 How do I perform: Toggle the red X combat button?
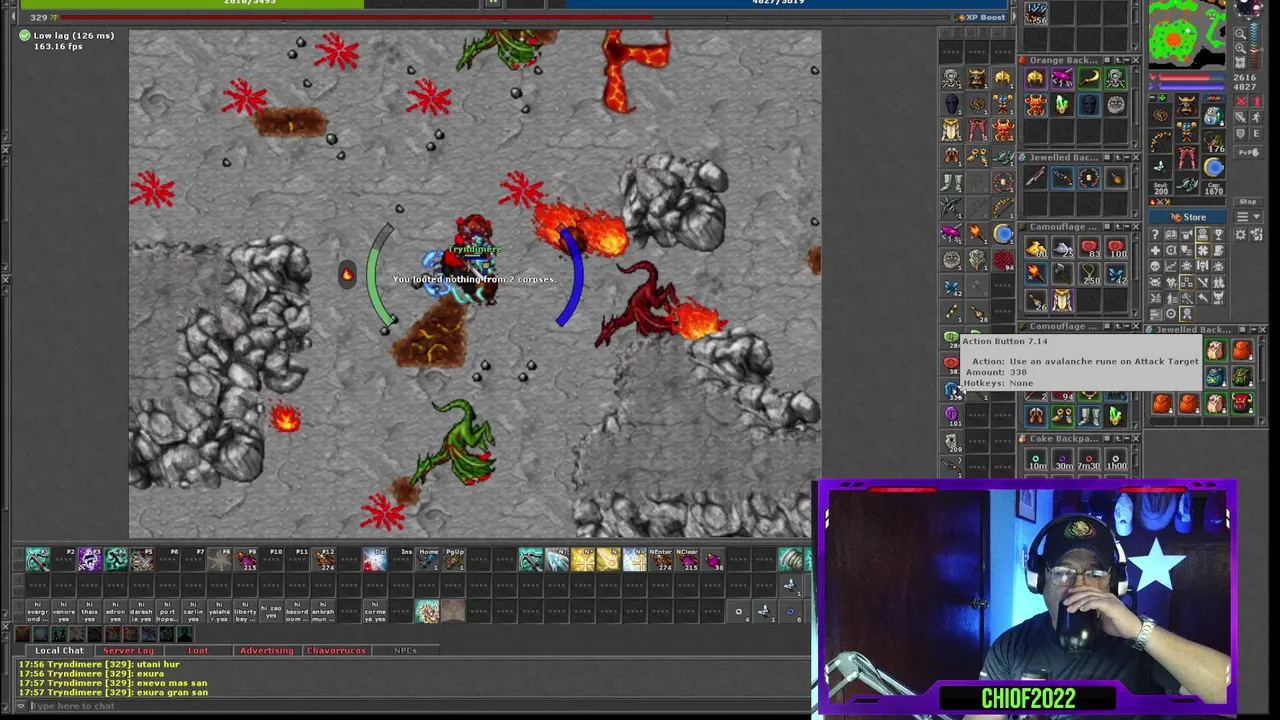[x=1241, y=101]
